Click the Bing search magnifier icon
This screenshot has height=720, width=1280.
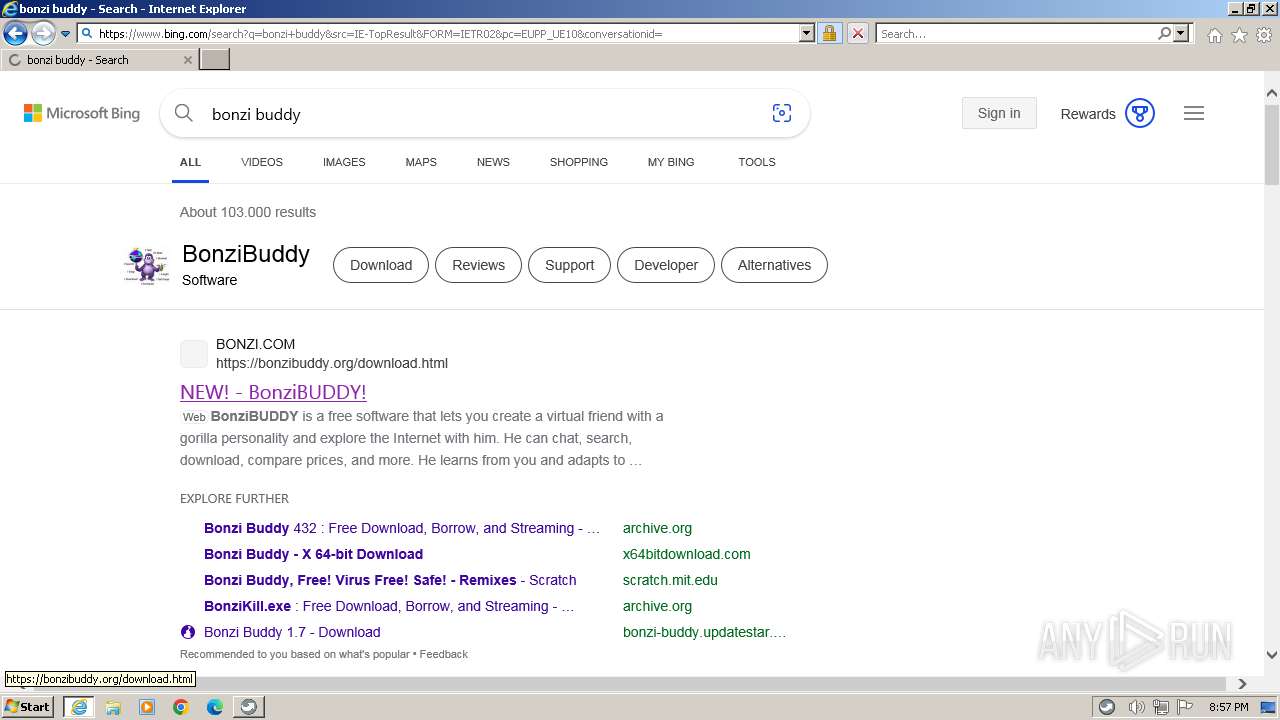184,113
